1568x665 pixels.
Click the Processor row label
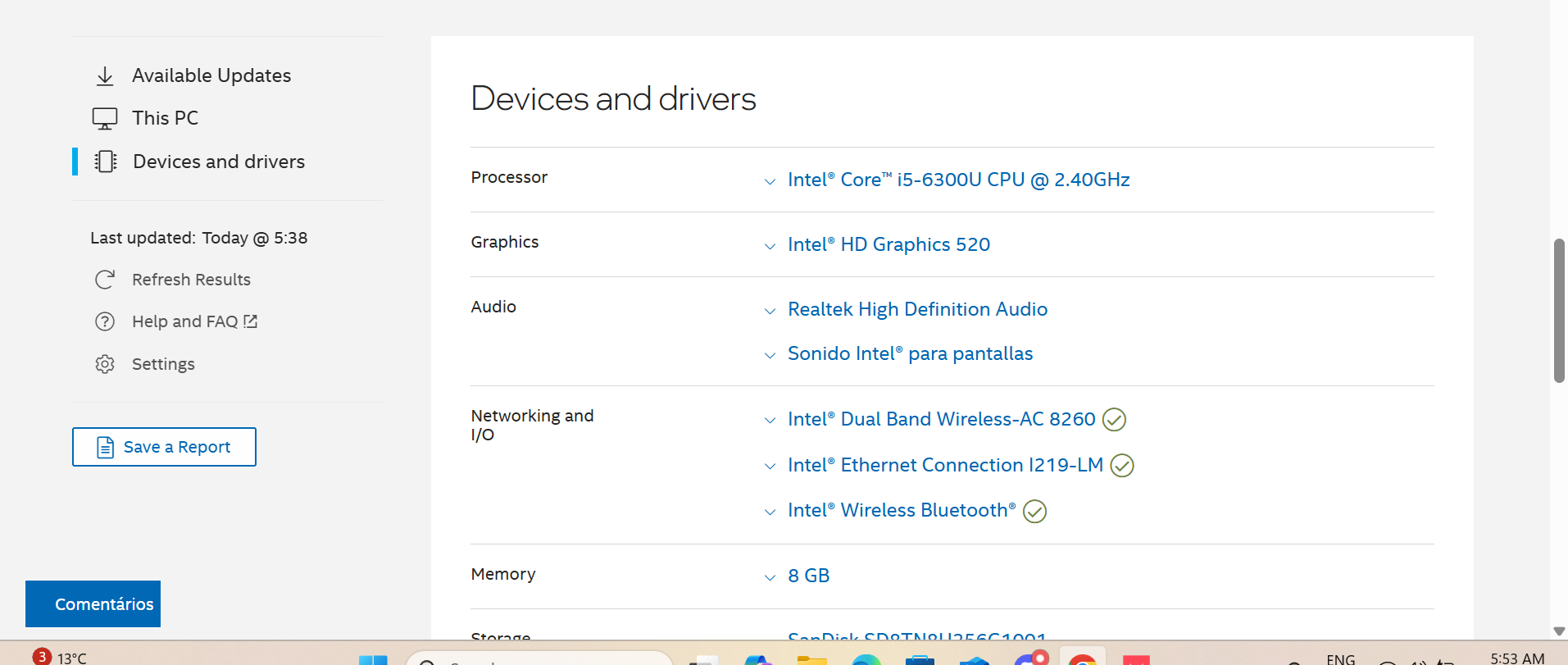pos(509,177)
